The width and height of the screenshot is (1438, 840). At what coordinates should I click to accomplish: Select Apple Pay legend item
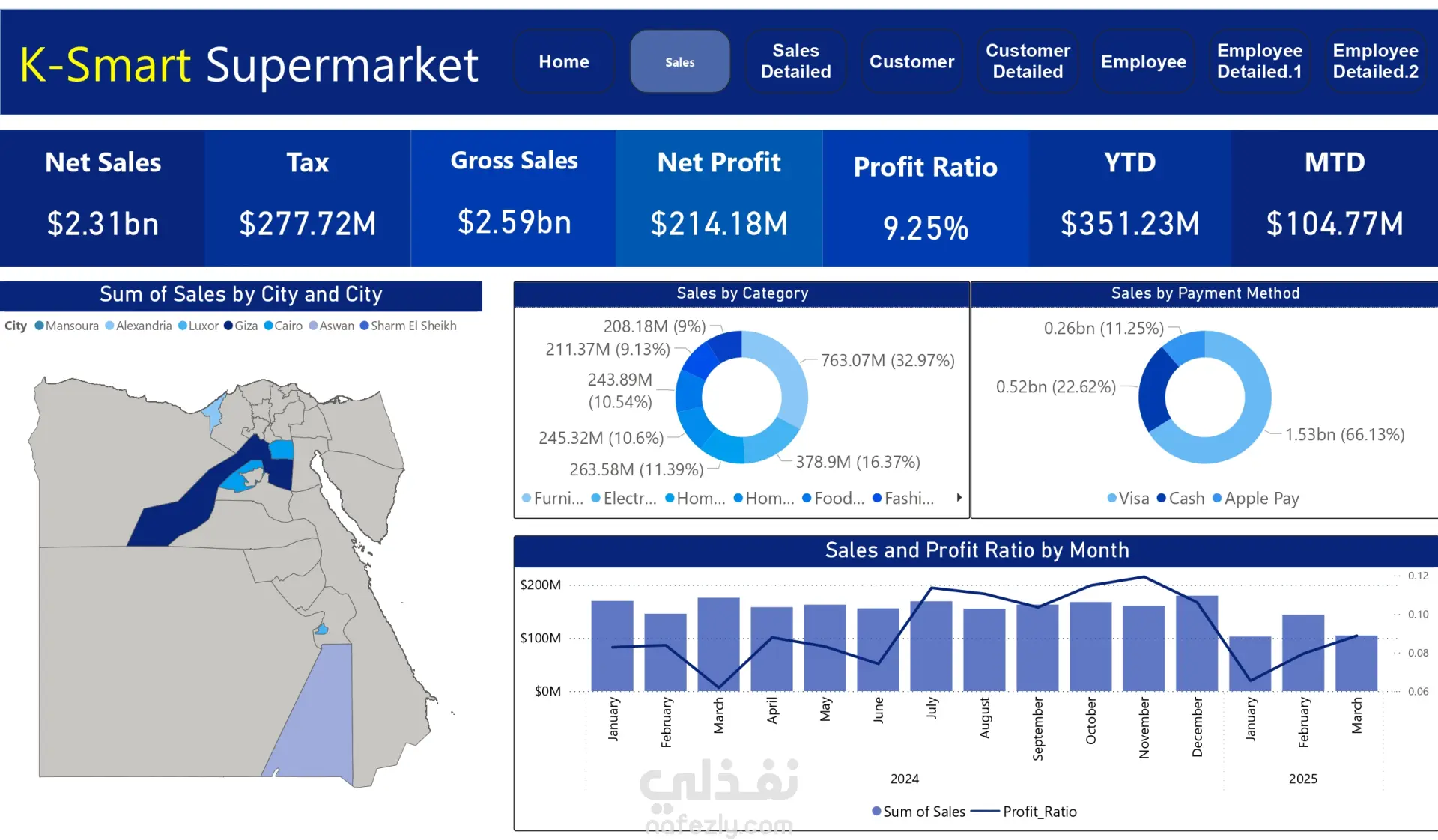click(1217, 499)
